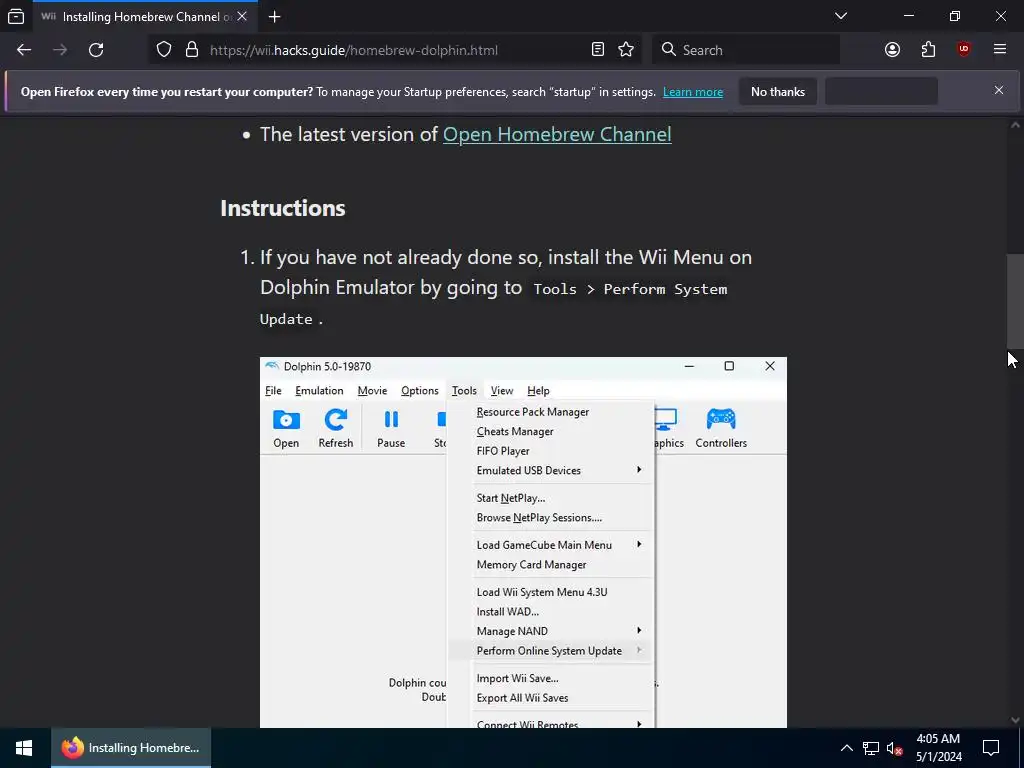Open the Firefox application hamburger menu
This screenshot has height=768, width=1024.
[x=1000, y=50]
